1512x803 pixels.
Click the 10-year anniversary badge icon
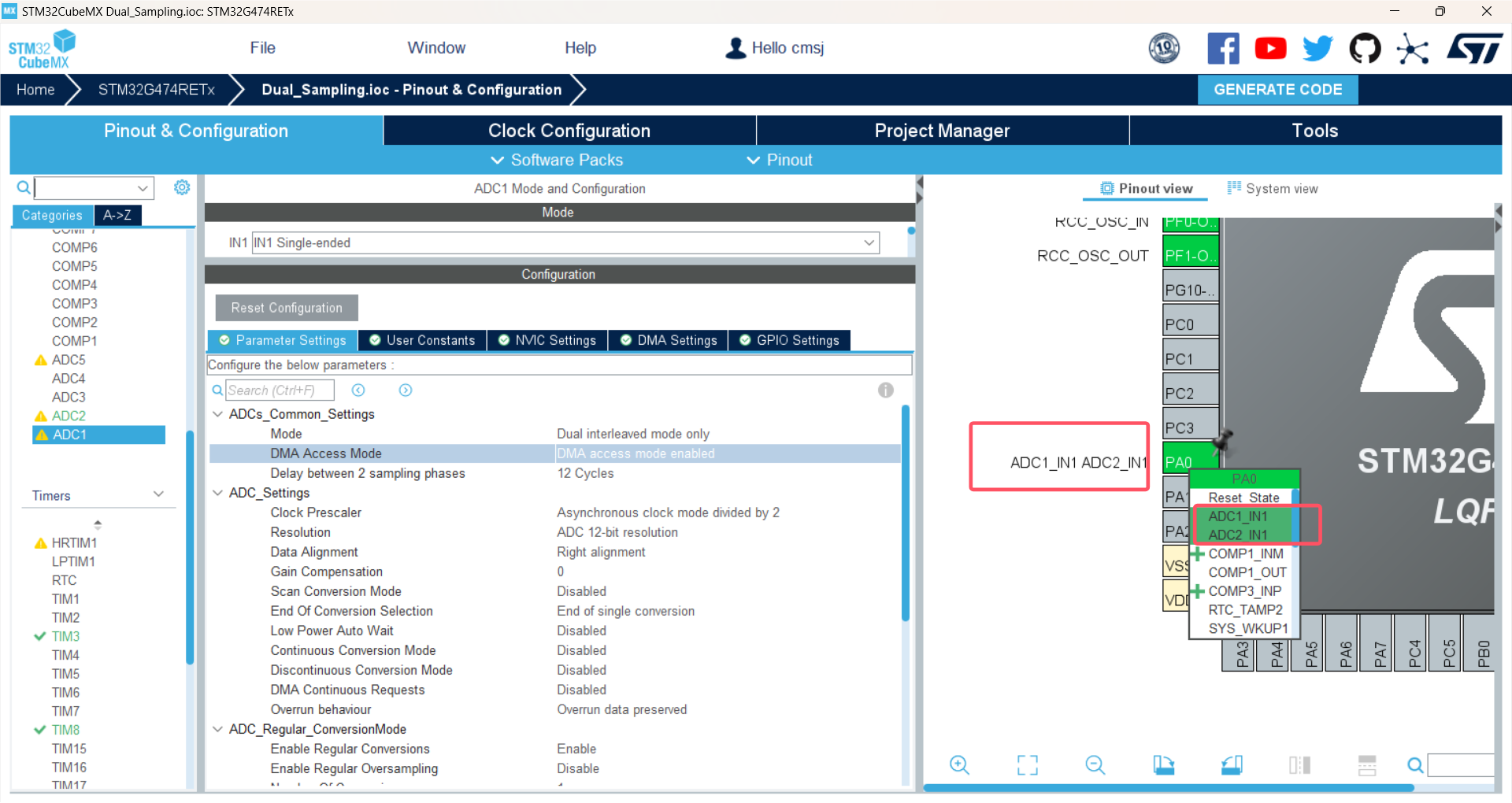1164,49
